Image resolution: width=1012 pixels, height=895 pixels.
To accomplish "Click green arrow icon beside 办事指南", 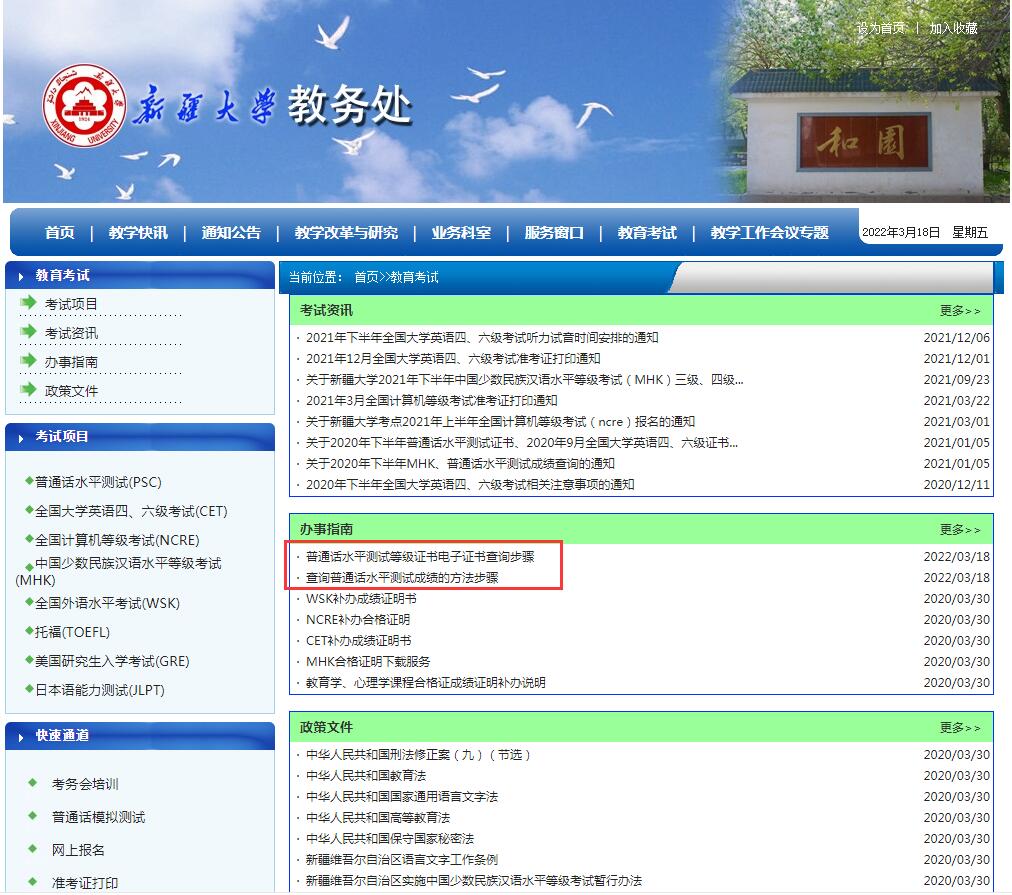I will click(x=28, y=361).
